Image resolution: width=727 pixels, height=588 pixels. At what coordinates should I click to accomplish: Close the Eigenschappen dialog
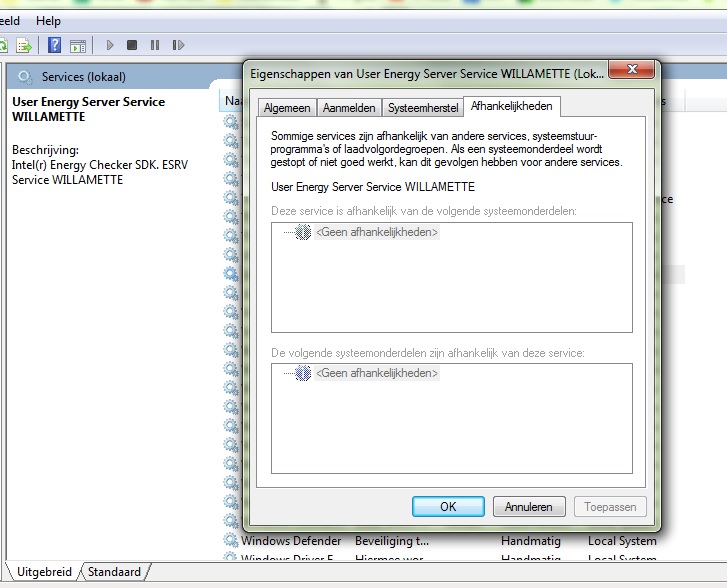click(631, 70)
